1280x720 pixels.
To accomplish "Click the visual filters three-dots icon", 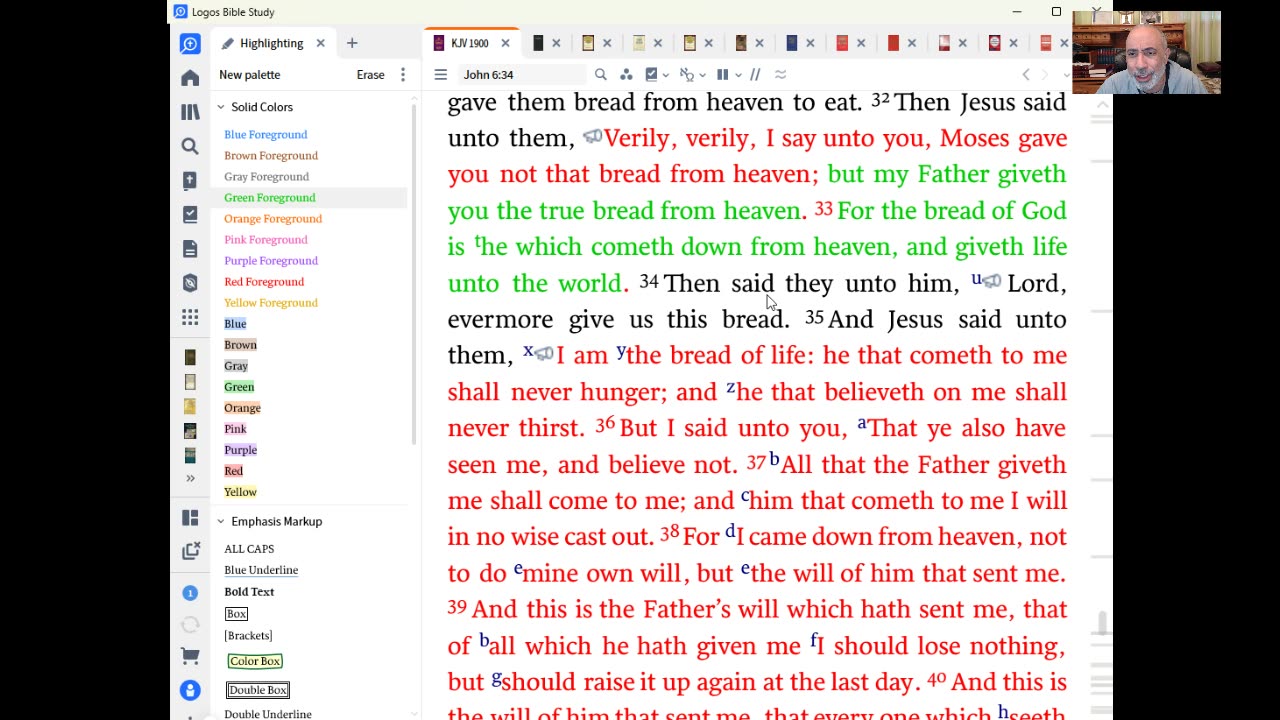I will click(x=626, y=74).
